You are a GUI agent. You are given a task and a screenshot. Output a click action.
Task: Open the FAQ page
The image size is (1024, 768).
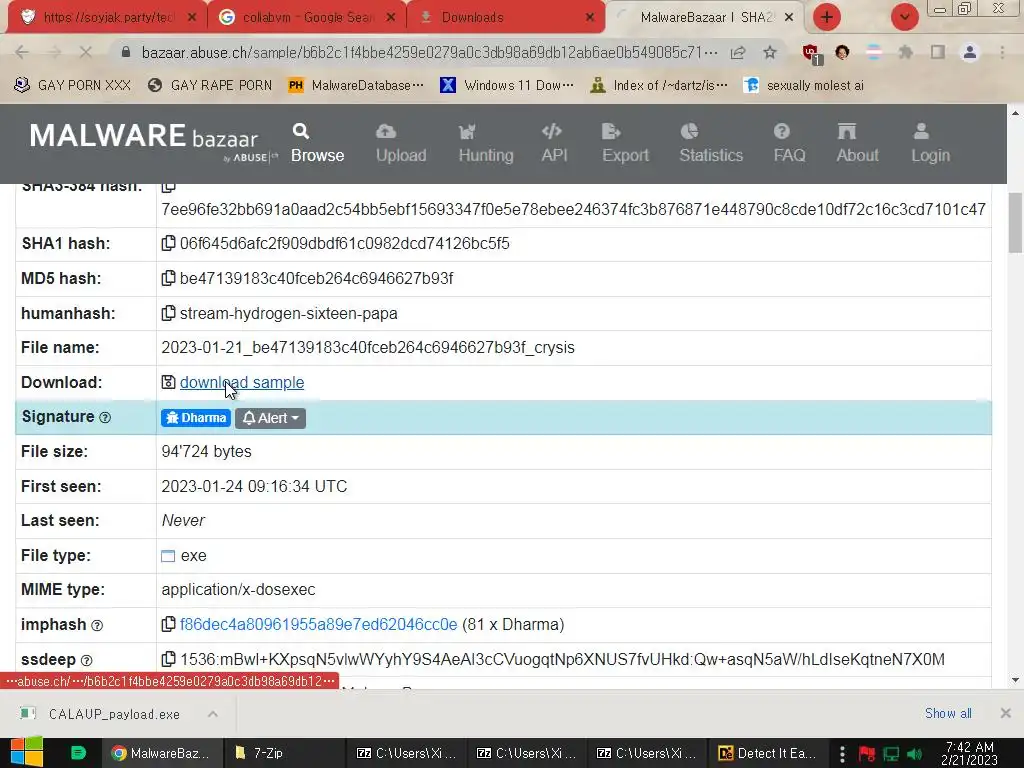tap(789, 143)
